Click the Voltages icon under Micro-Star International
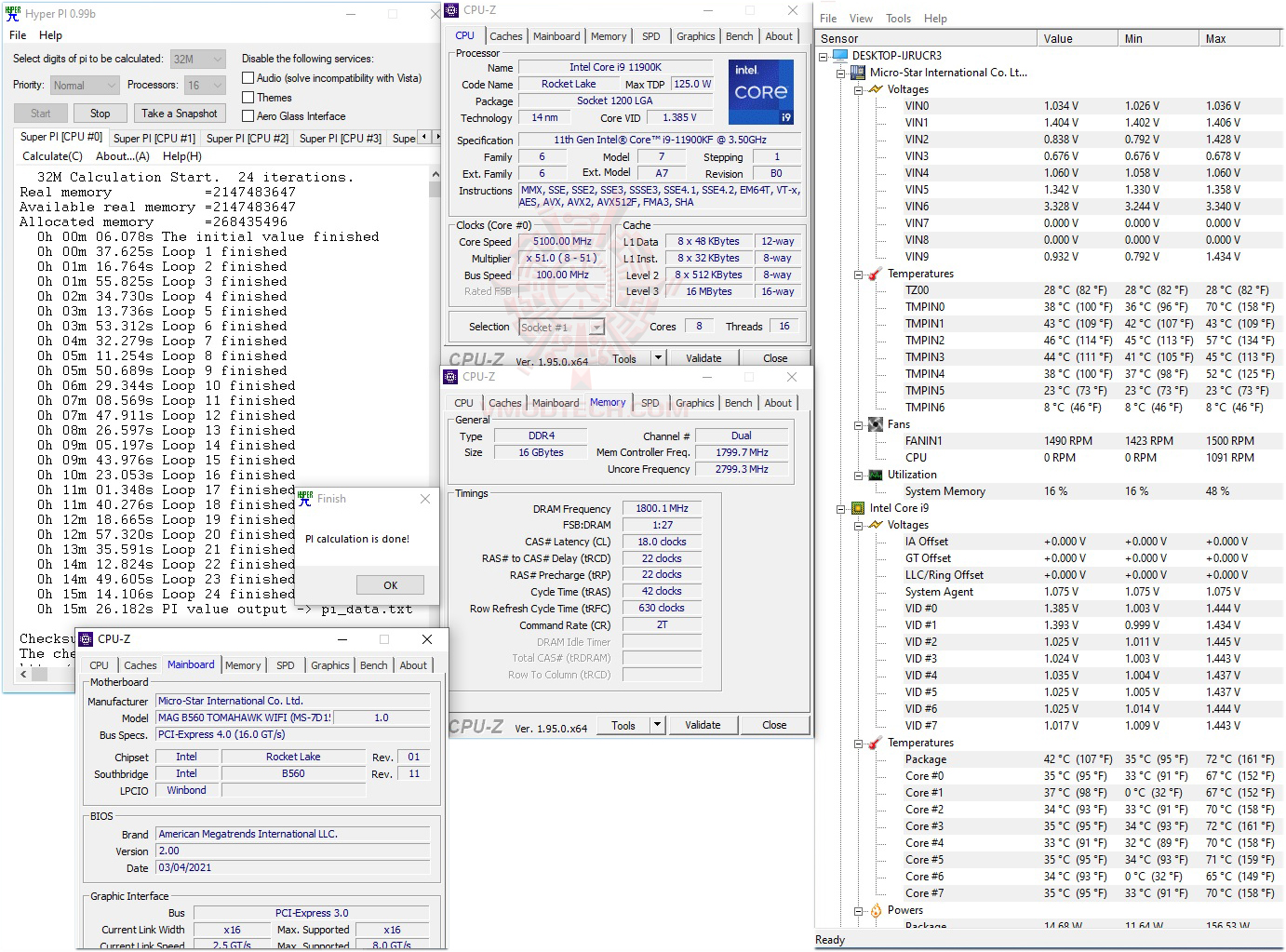Screen dimensions: 1286x952 click(x=875, y=89)
